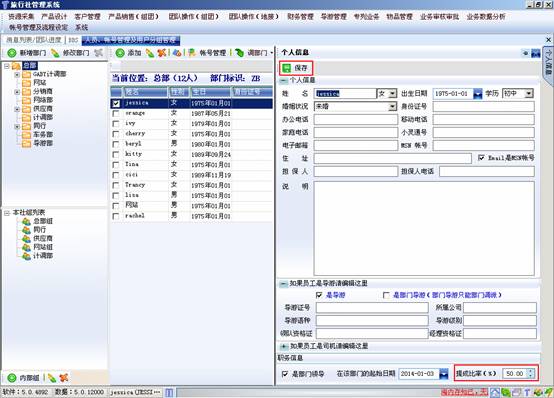Click the 总部组 group icon in 本社组列表
554x398 pixels.
[x=26, y=221]
